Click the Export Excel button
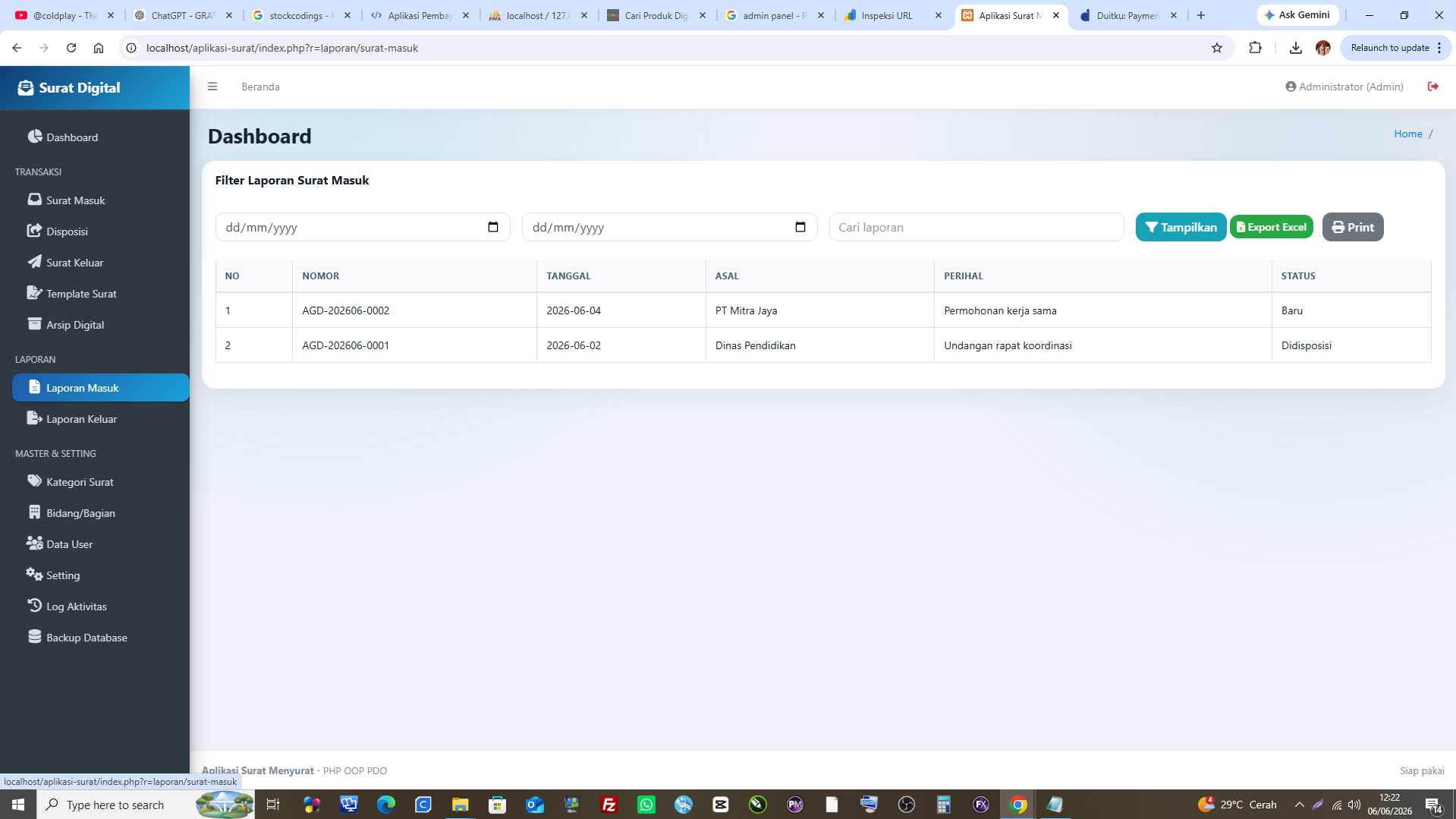The image size is (1456, 819). click(1271, 227)
